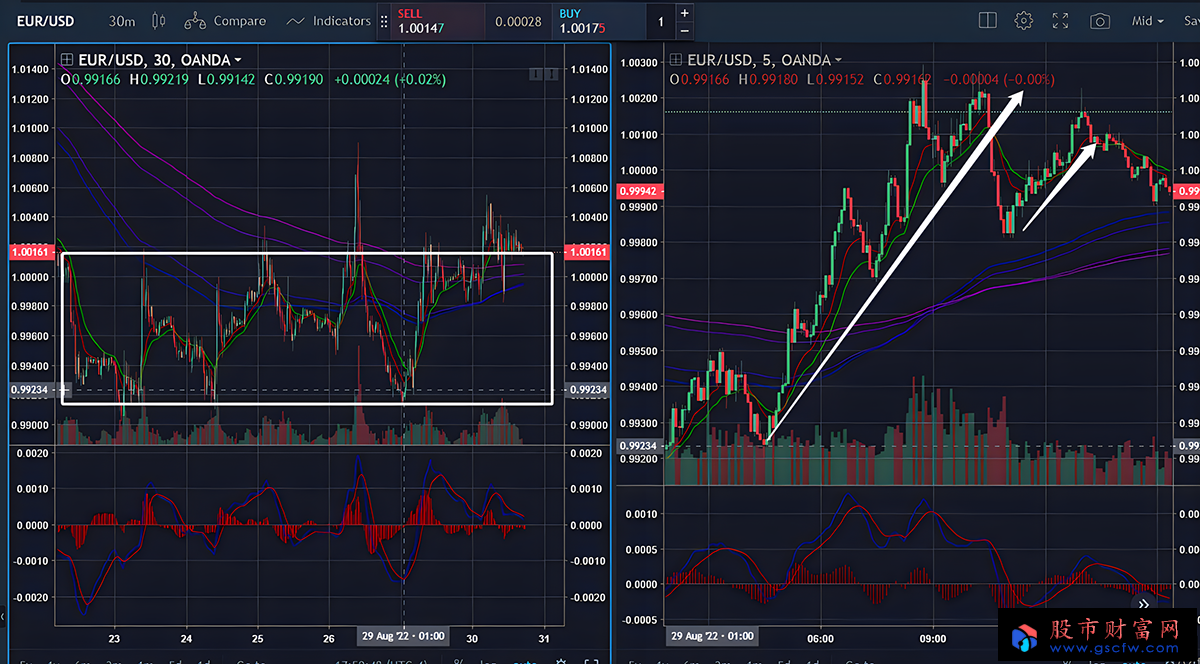The height and width of the screenshot is (664, 1200).
Task: Open chart settings gear
Action: [1023, 20]
